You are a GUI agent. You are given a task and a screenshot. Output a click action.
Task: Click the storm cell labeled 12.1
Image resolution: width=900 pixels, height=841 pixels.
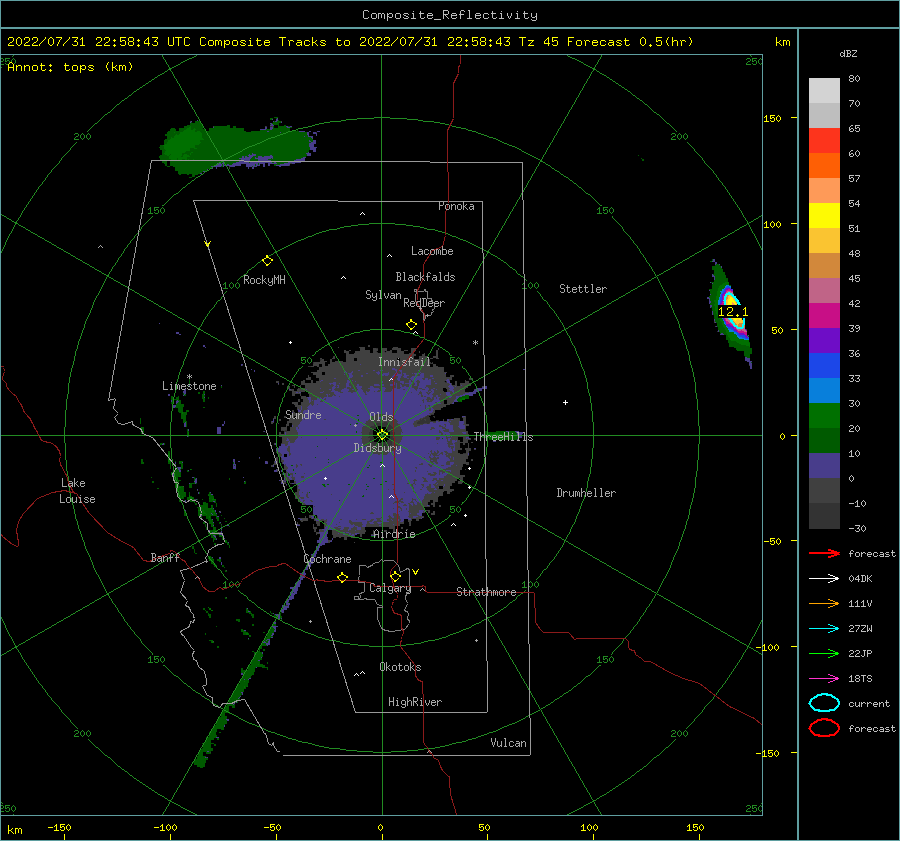point(731,311)
